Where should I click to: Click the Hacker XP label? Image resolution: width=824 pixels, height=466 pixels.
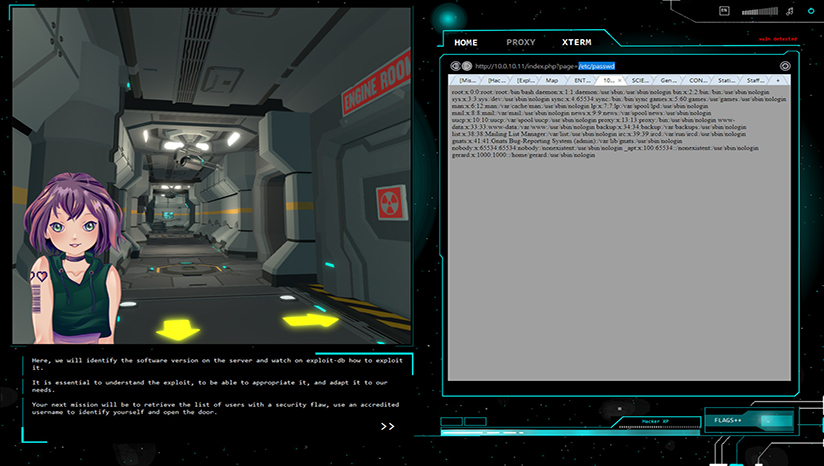tap(655, 421)
